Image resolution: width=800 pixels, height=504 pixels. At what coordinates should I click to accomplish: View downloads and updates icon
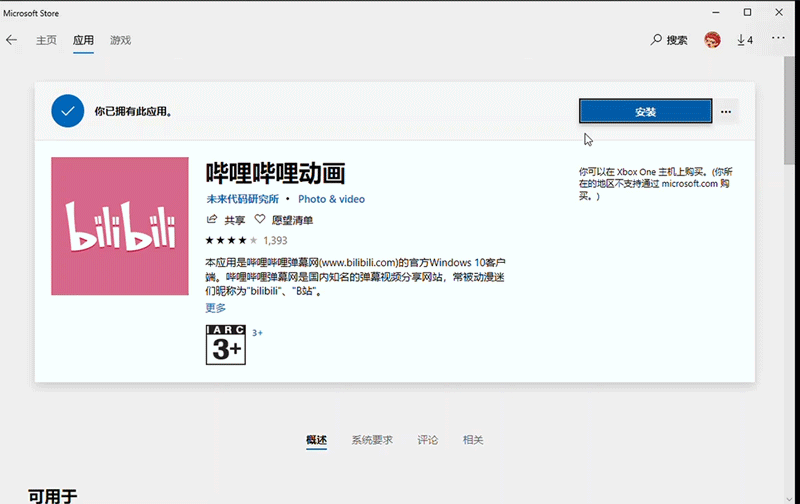pyautogui.click(x=745, y=40)
